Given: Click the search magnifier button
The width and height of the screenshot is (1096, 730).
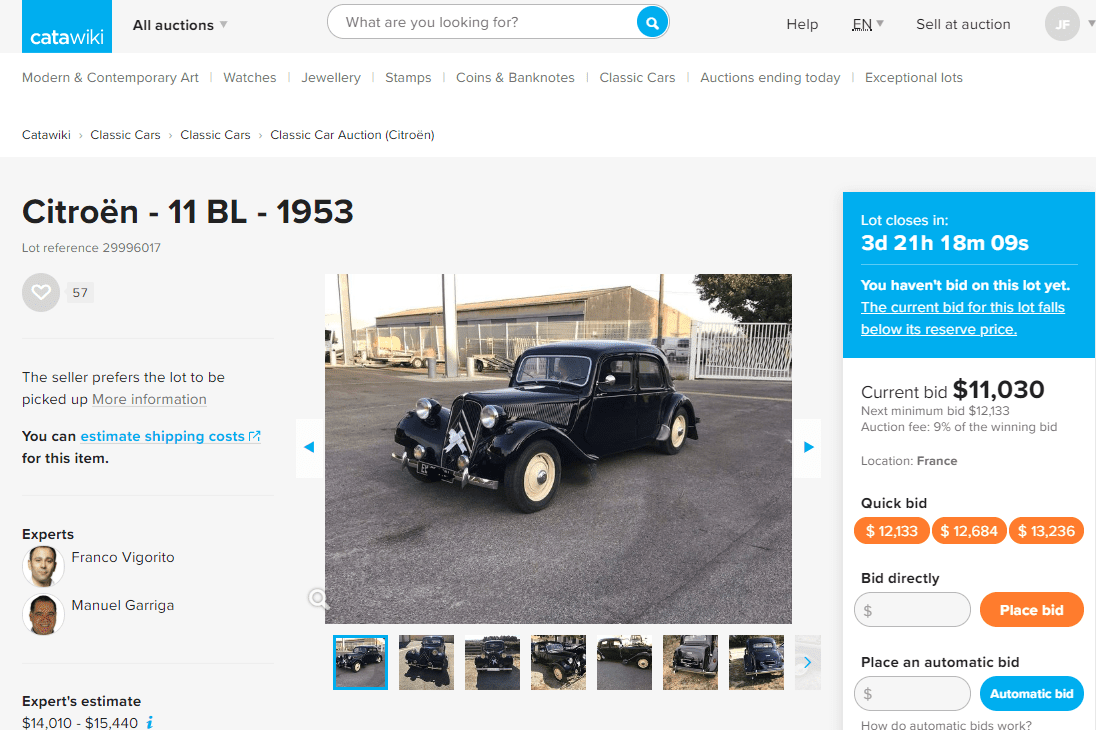Looking at the screenshot, I should coord(651,22).
